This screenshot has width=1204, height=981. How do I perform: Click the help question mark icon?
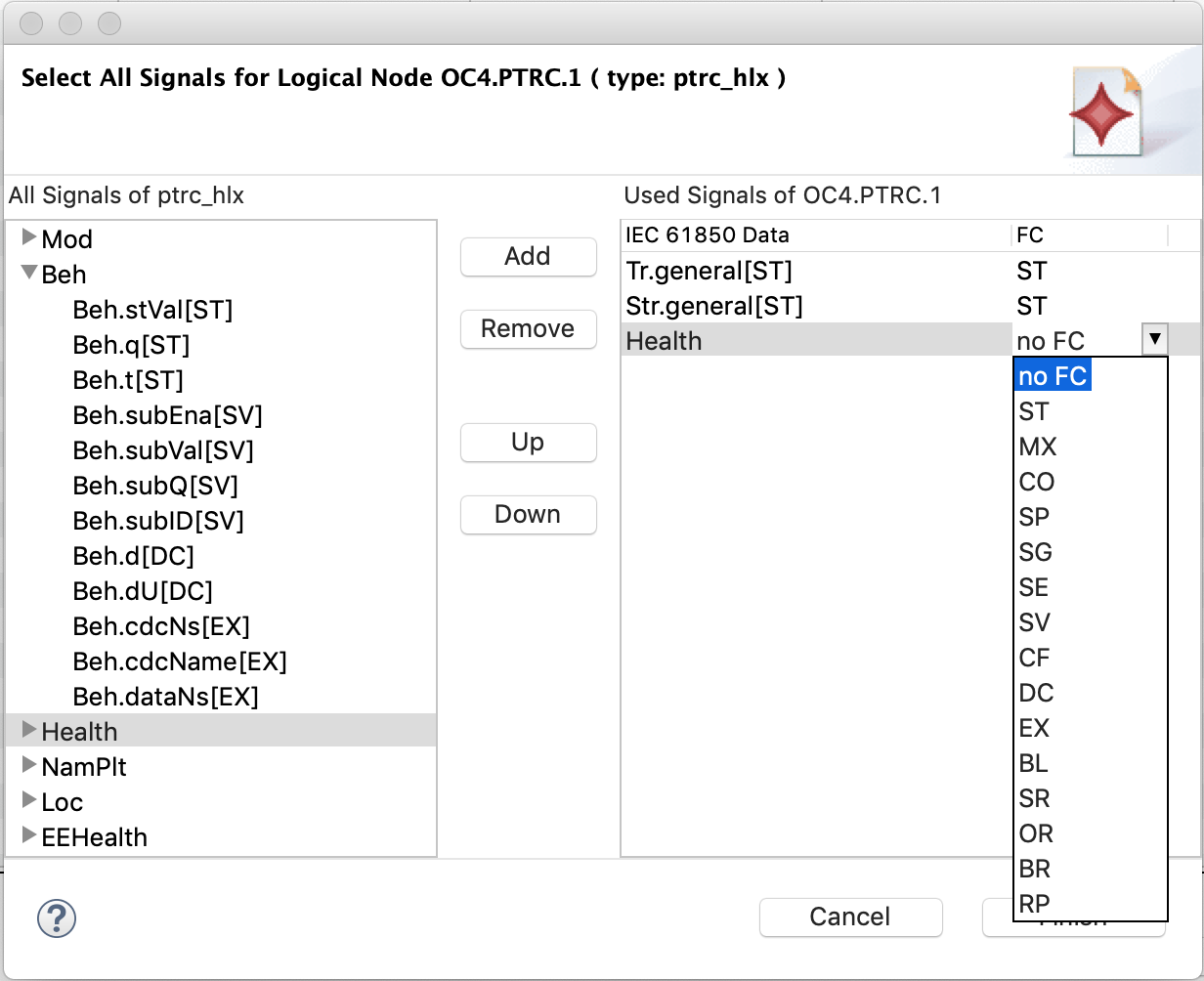[57, 917]
